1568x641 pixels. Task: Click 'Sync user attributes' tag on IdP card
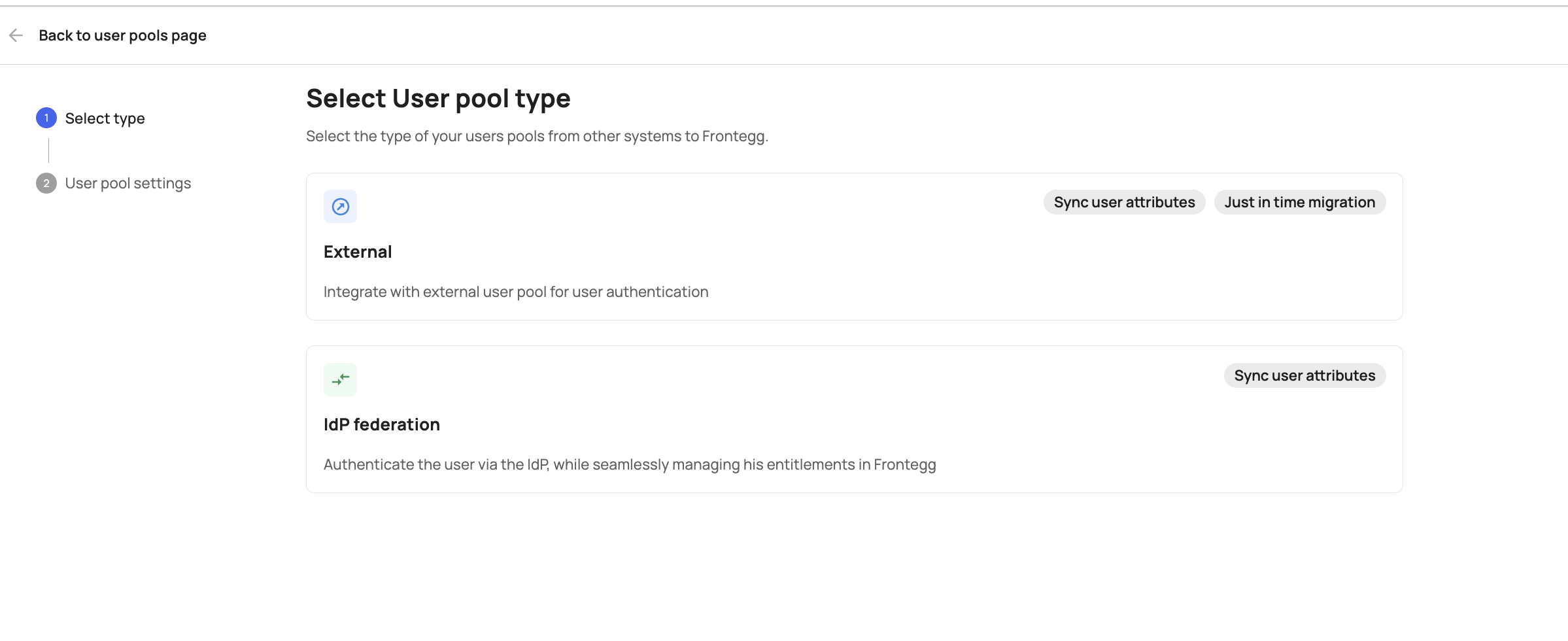click(x=1304, y=375)
